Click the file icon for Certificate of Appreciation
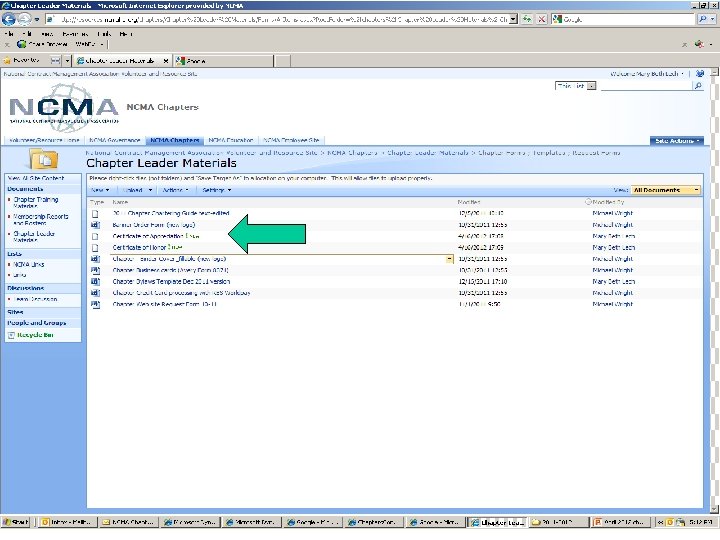 coord(95,236)
